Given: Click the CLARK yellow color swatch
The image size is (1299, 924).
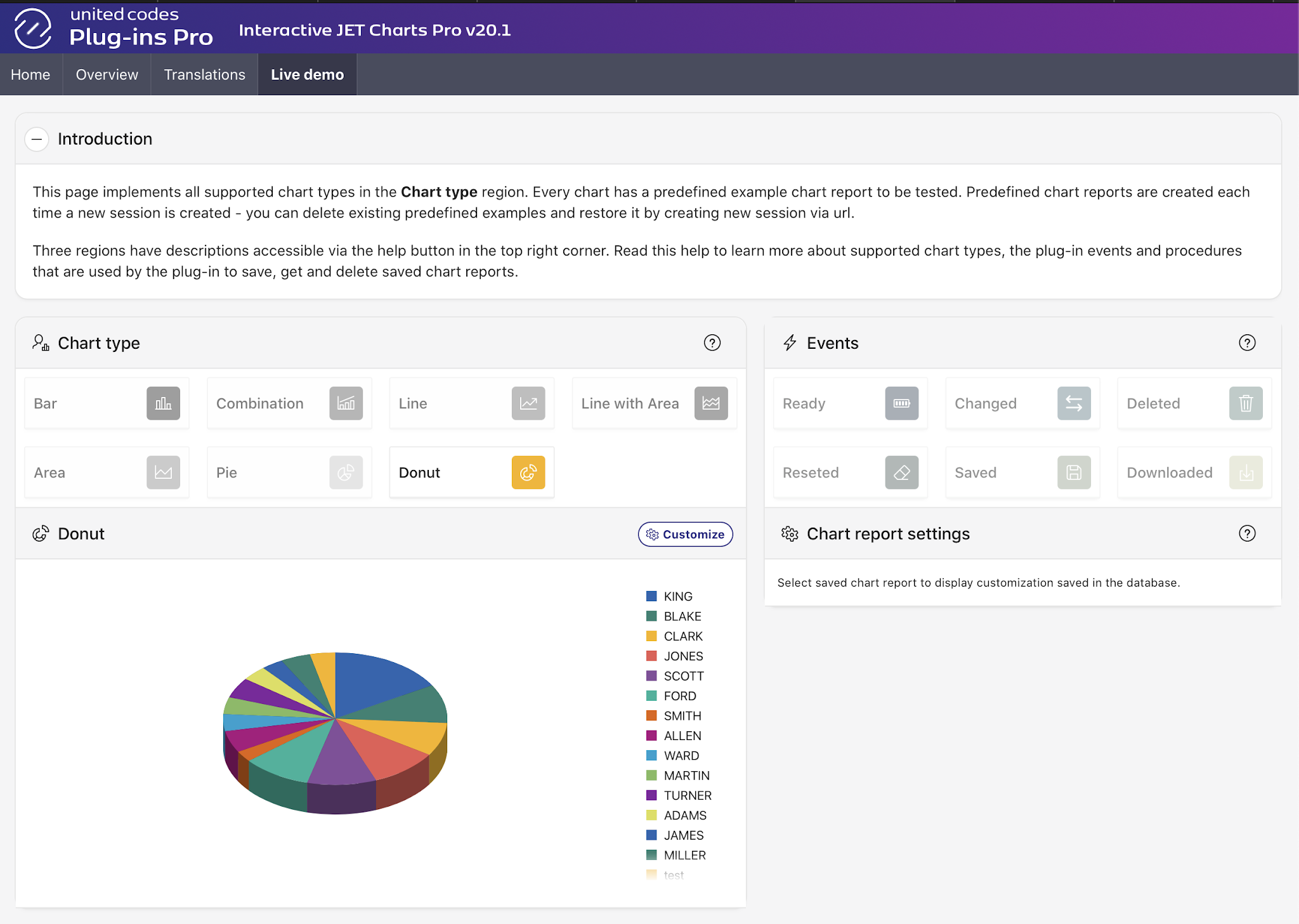Looking at the screenshot, I should [651, 636].
